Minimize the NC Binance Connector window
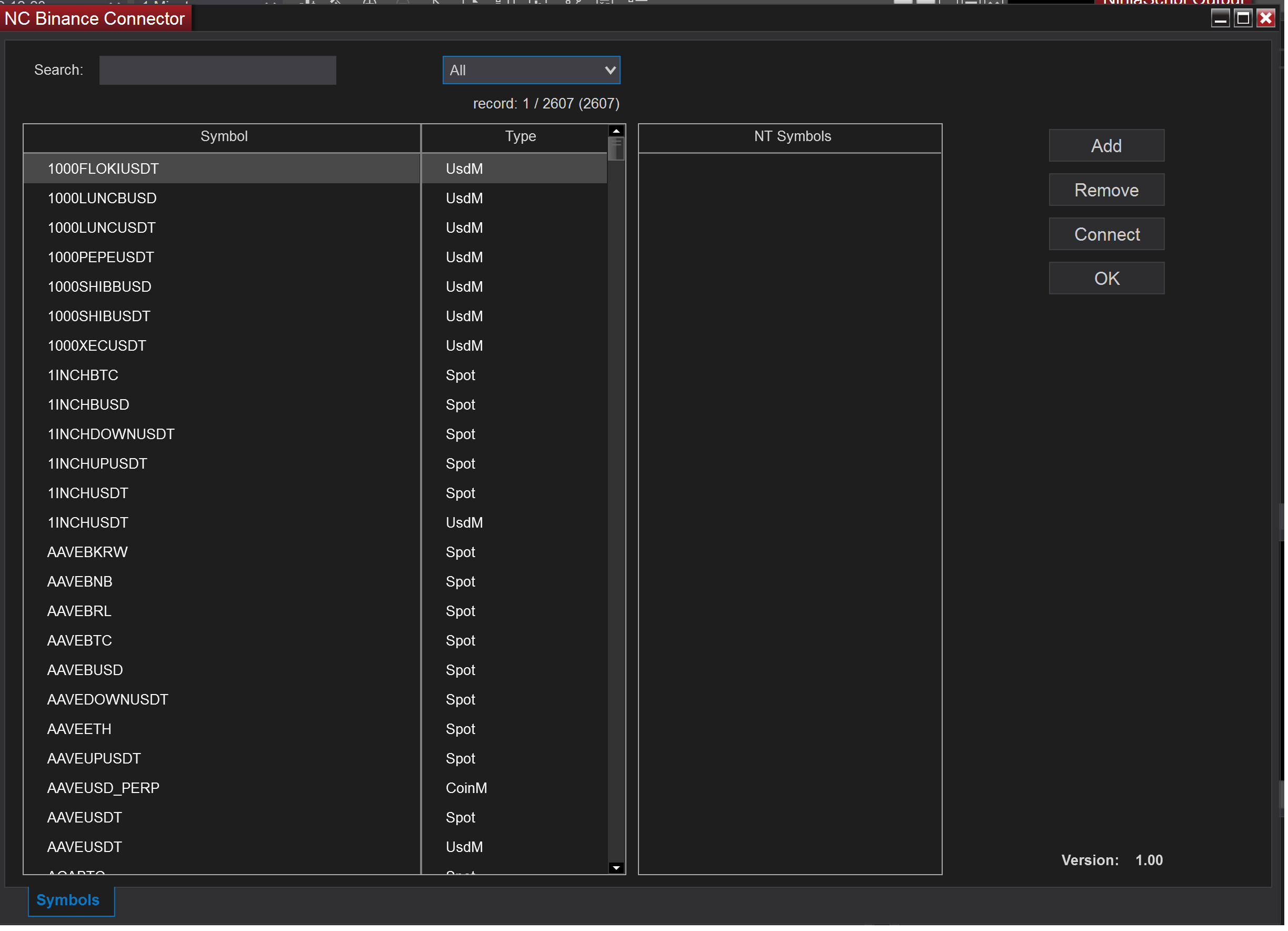This screenshot has height=931, width=1288. click(x=1222, y=19)
